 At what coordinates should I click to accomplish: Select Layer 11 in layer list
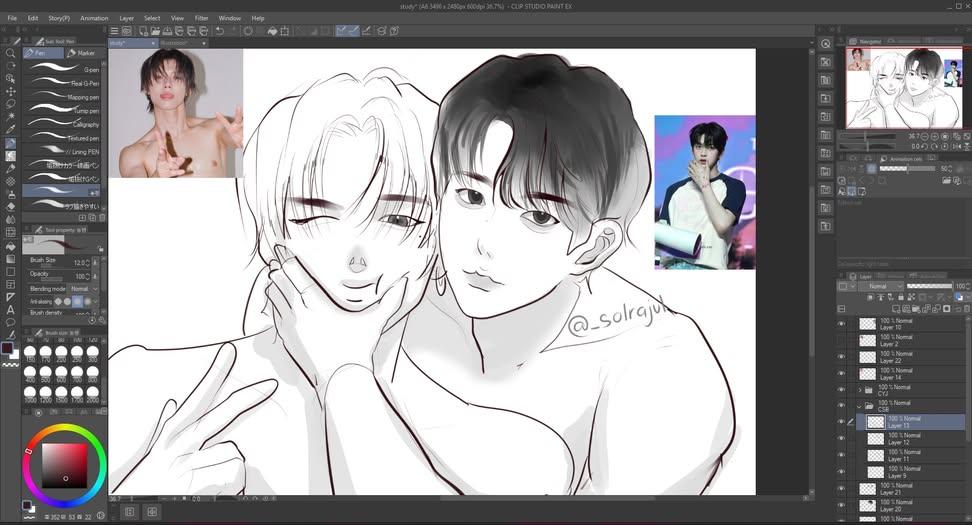pos(914,456)
